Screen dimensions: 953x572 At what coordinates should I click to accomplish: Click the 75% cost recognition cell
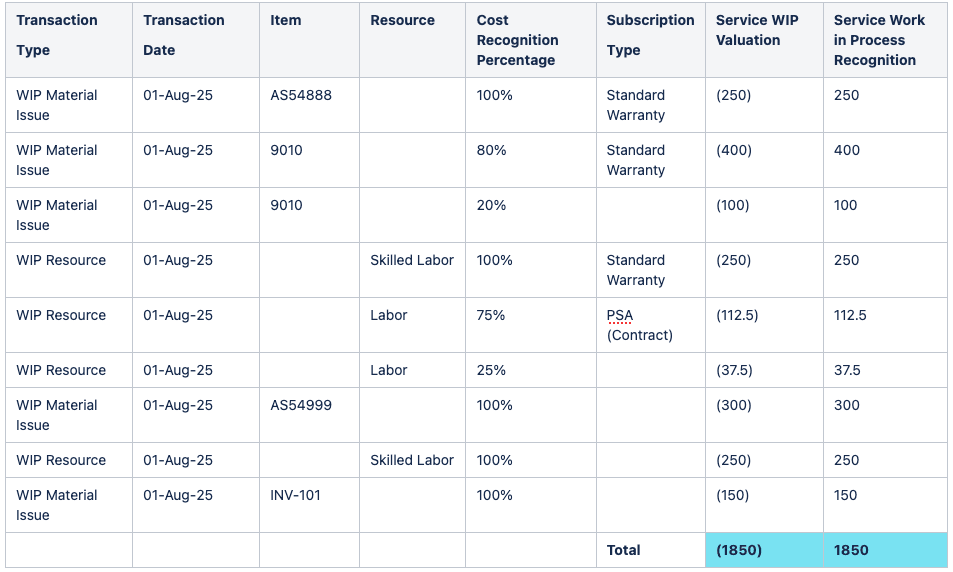tap(531, 325)
